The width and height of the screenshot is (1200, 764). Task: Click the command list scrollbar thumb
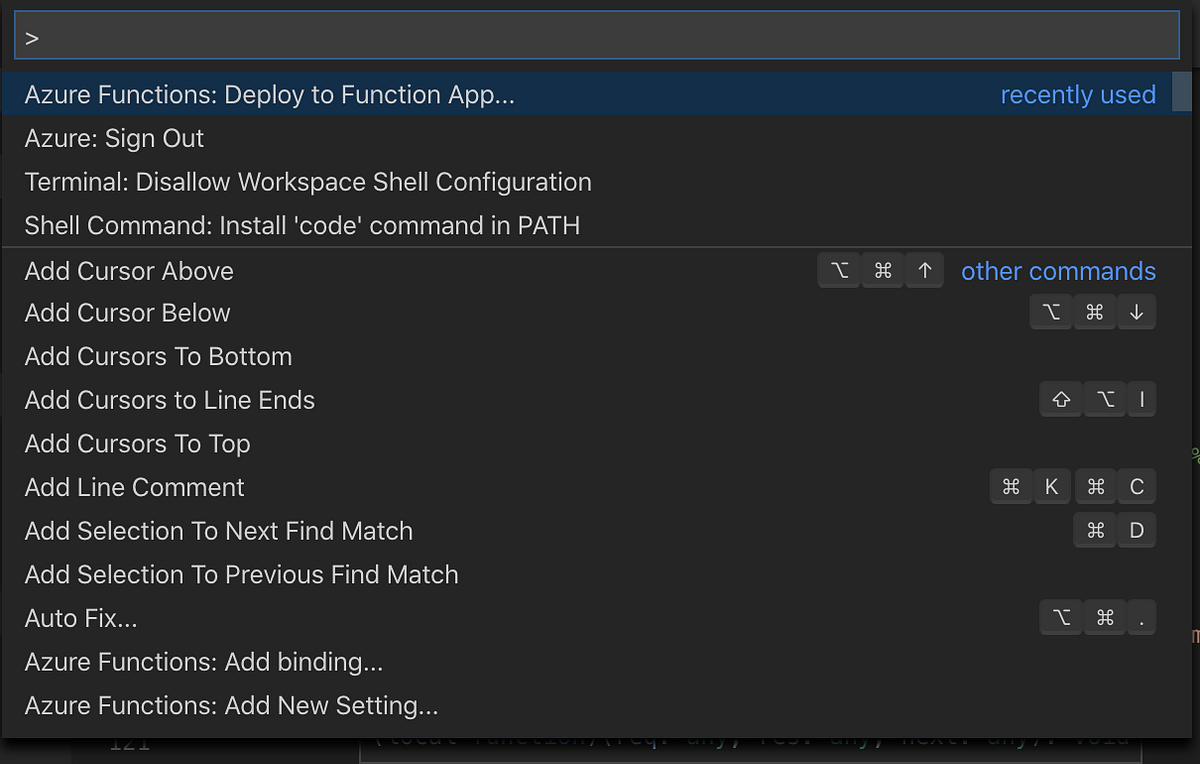point(1181,93)
